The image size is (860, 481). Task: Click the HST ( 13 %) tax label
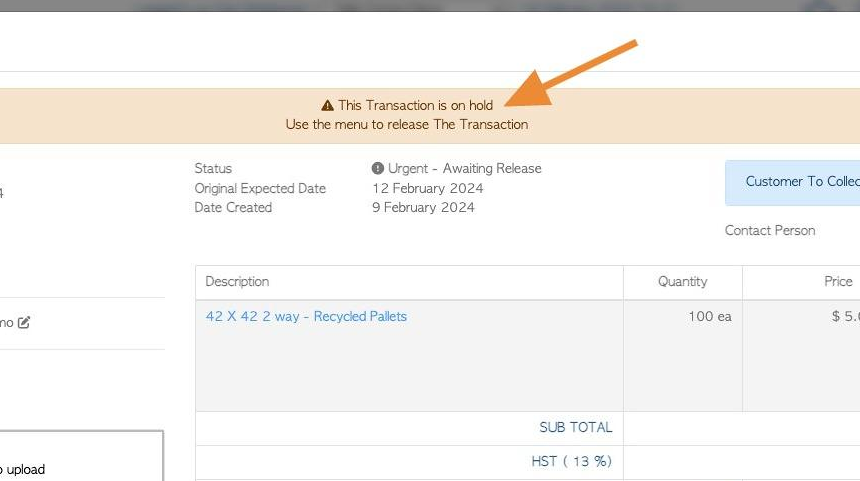[x=571, y=461]
